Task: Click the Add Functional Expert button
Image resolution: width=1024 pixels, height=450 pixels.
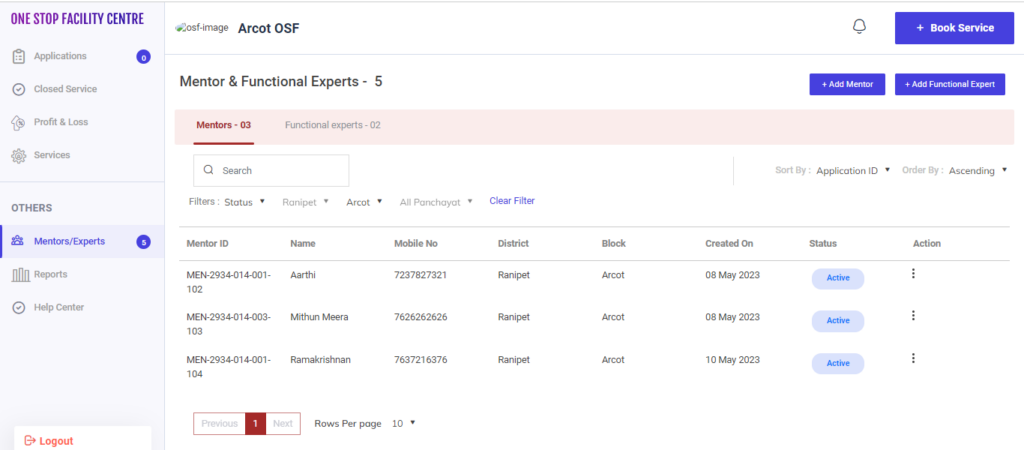Action: click(x=949, y=85)
